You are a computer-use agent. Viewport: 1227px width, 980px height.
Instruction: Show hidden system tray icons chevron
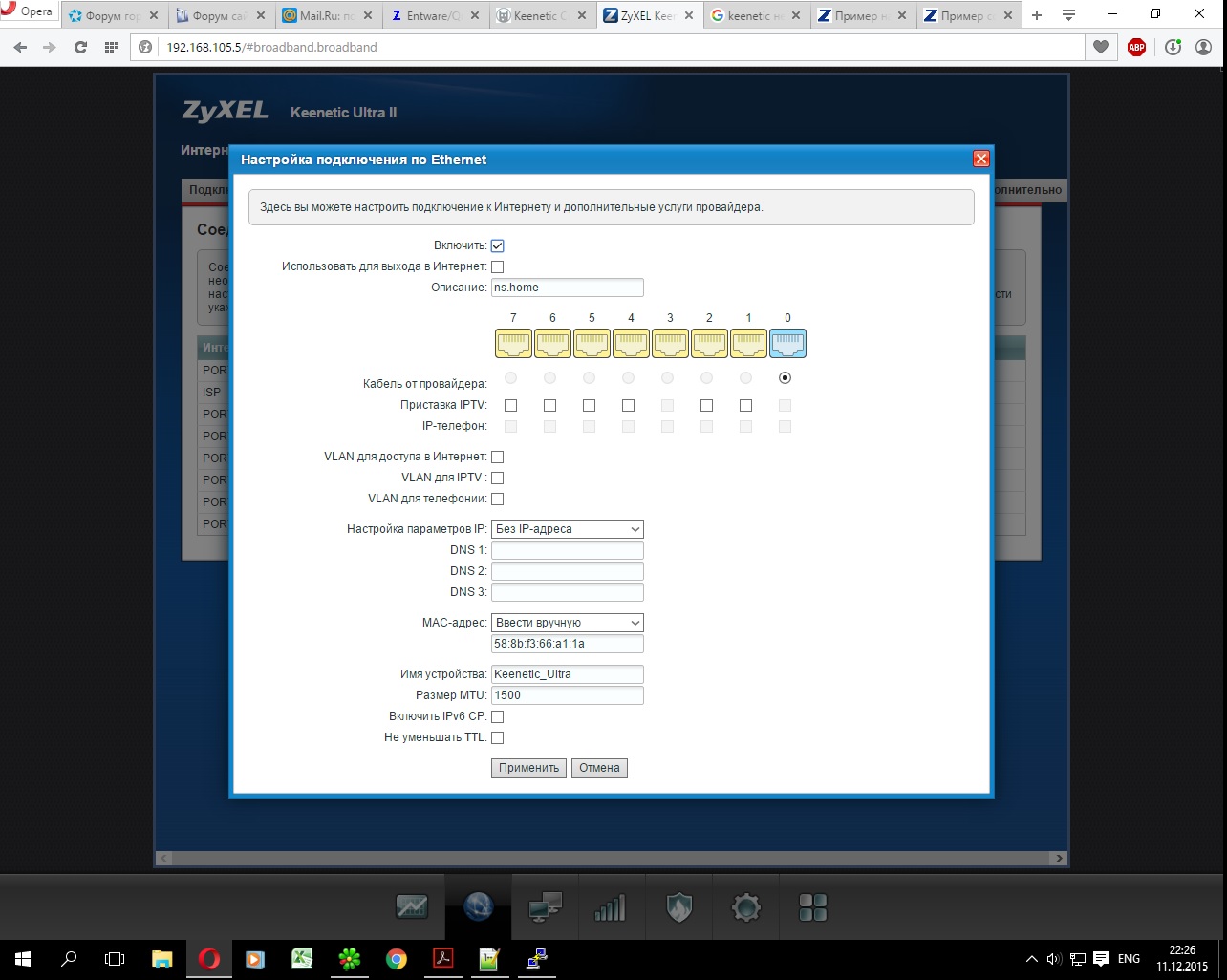click(1031, 959)
